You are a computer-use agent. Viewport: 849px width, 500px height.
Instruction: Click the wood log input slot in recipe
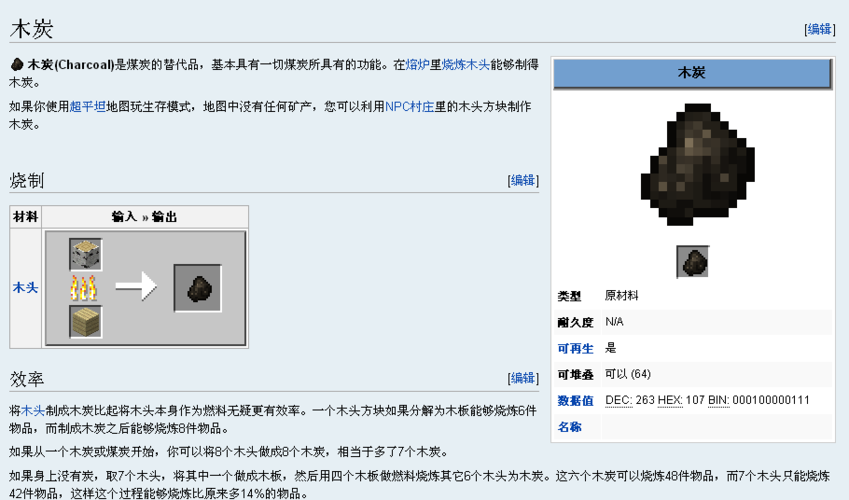point(85,255)
